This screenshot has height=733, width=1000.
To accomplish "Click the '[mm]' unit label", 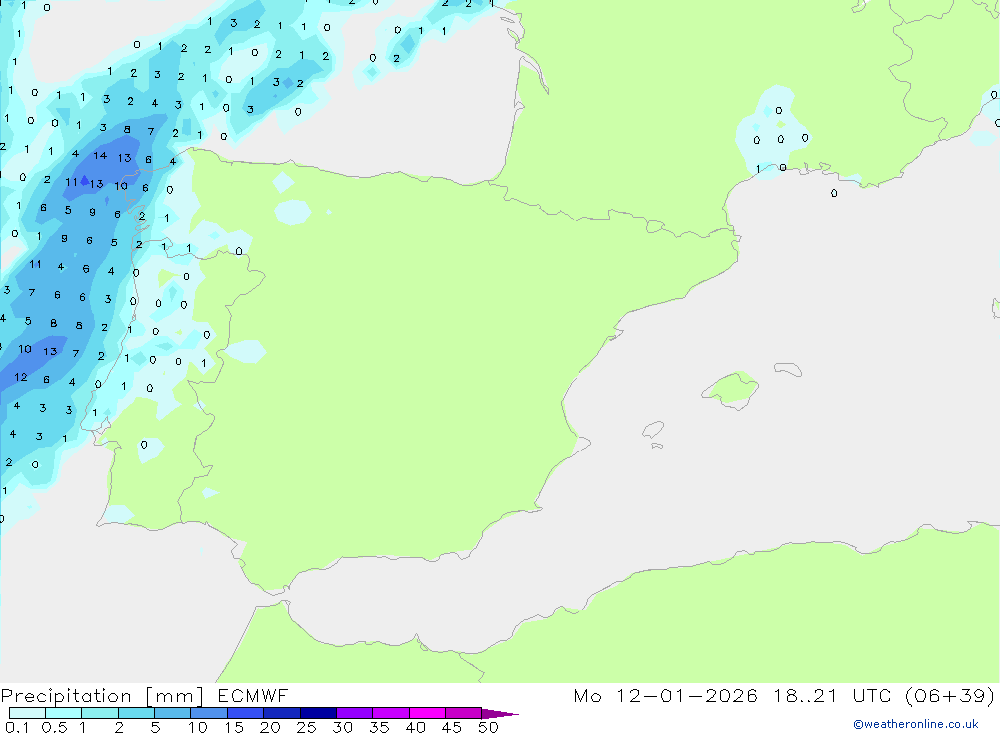I will (x=175, y=696).
